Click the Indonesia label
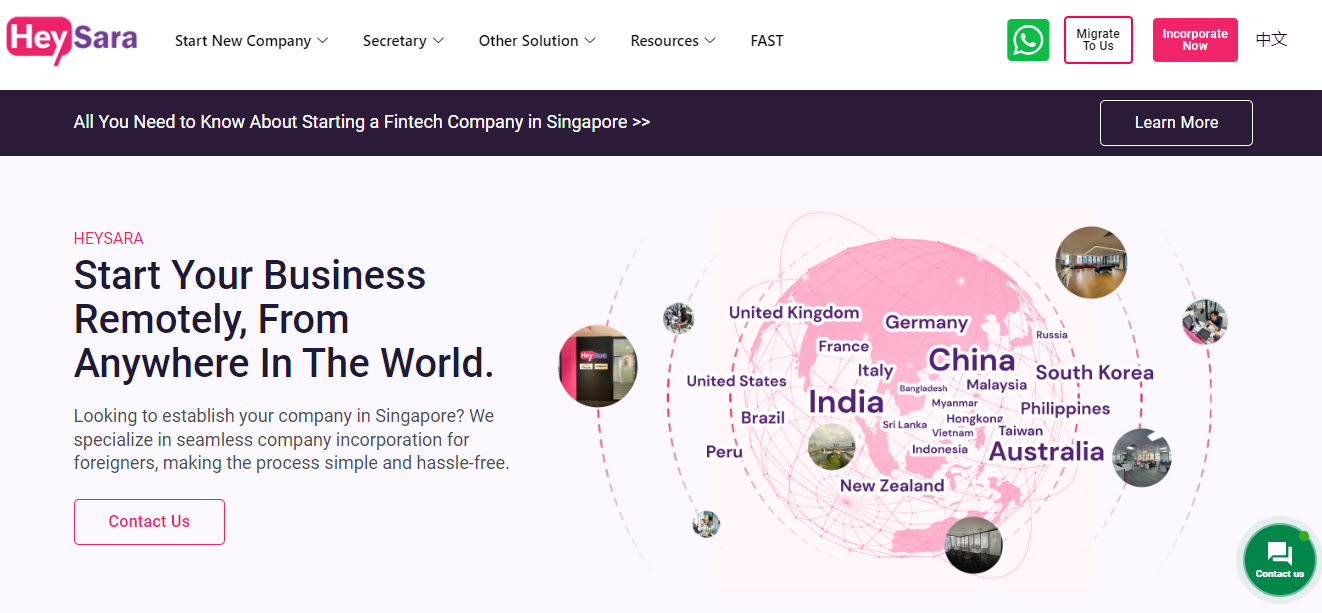Screen dimensions: 1322x613 [x=940, y=450]
